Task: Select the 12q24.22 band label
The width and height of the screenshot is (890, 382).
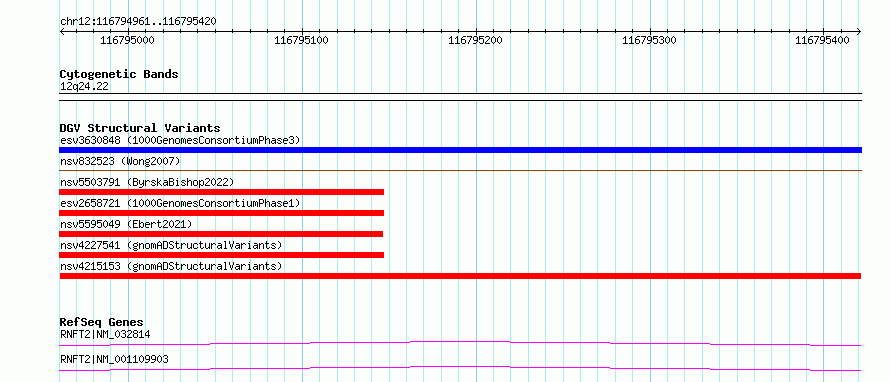Action: click(x=85, y=87)
